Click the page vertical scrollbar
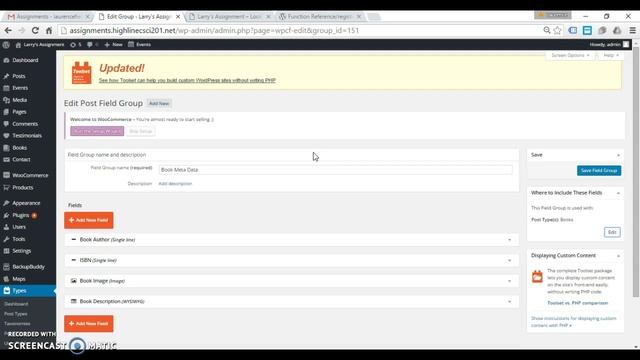This screenshot has height=360, width=640. [x=636, y=171]
